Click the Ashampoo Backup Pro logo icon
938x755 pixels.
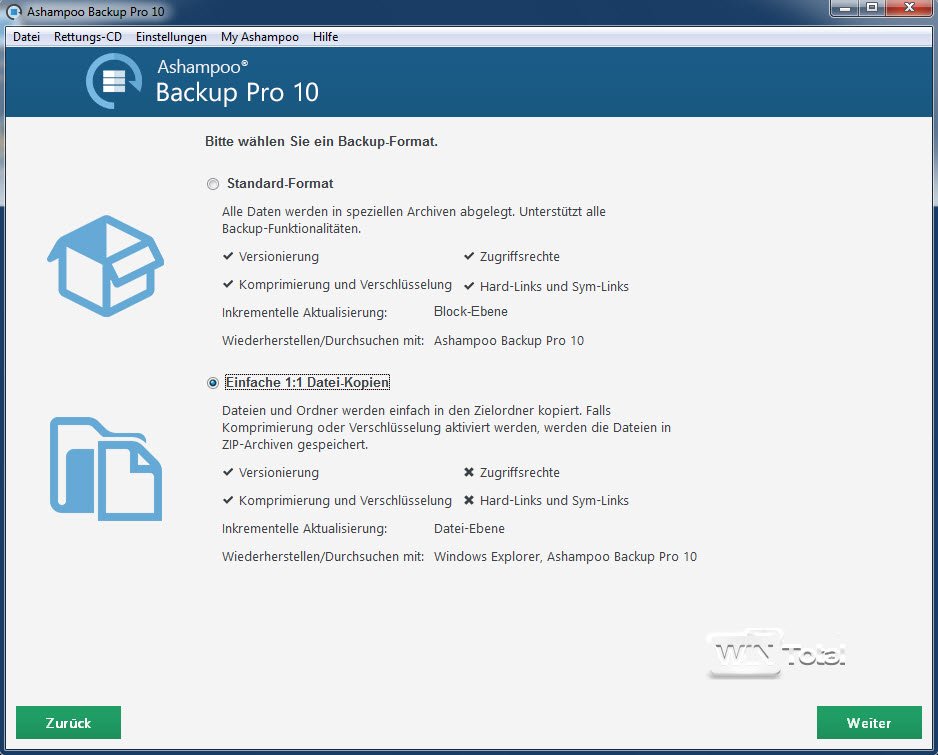click(x=114, y=81)
